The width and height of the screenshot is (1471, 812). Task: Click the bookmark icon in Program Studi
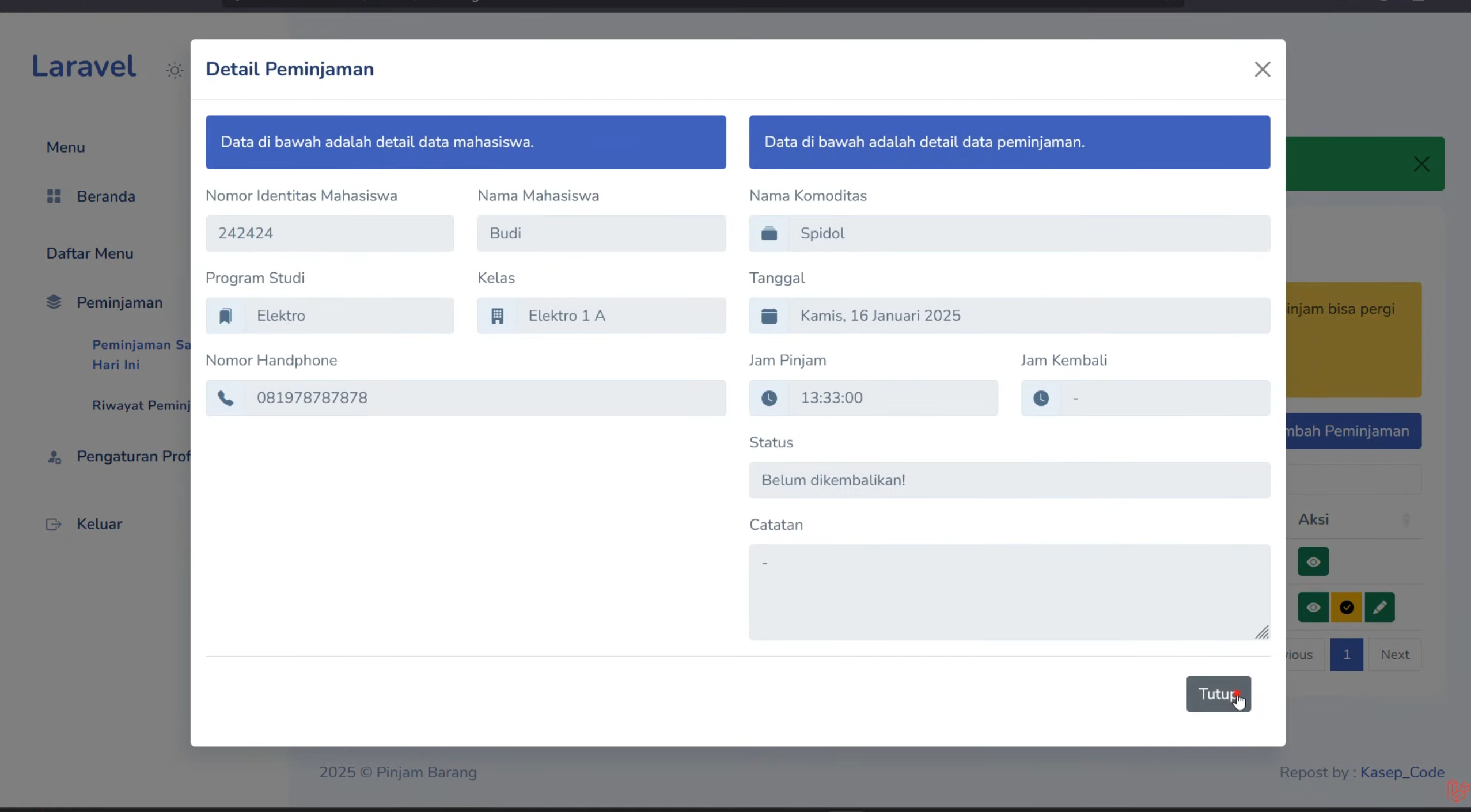click(225, 316)
